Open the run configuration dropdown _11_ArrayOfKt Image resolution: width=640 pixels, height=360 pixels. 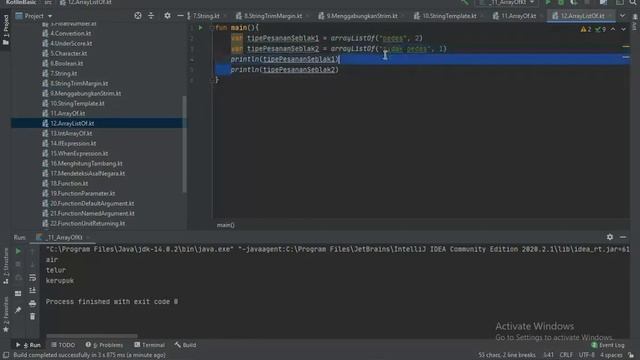coord(507,2)
